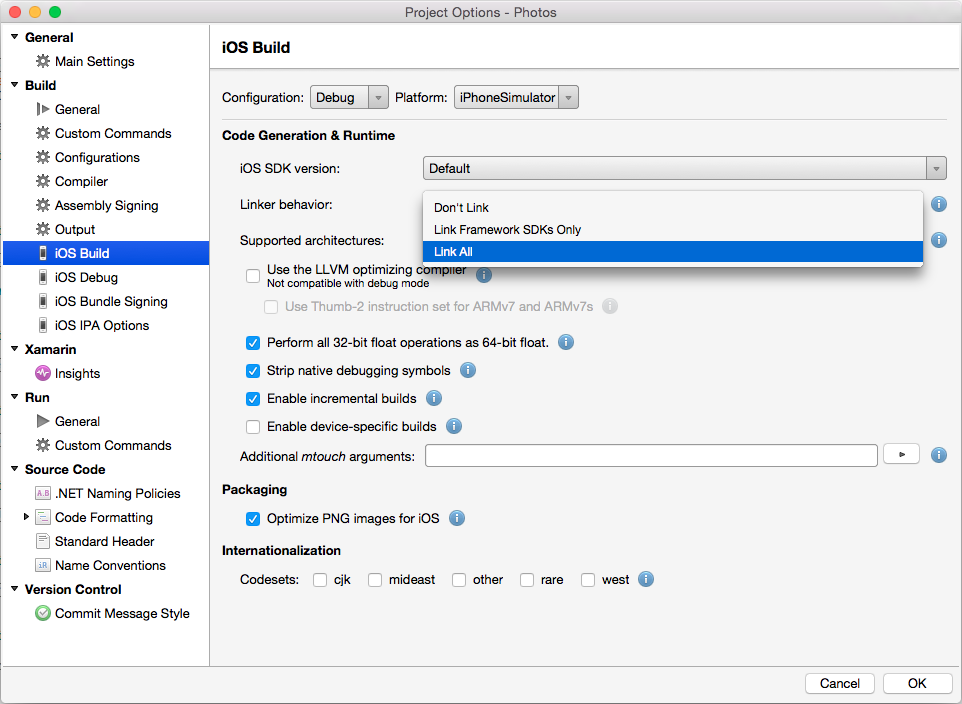This screenshot has height=704, width=962.
Task: Click the info icon next to Linker behavior
Action: pyautogui.click(x=937, y=204)
